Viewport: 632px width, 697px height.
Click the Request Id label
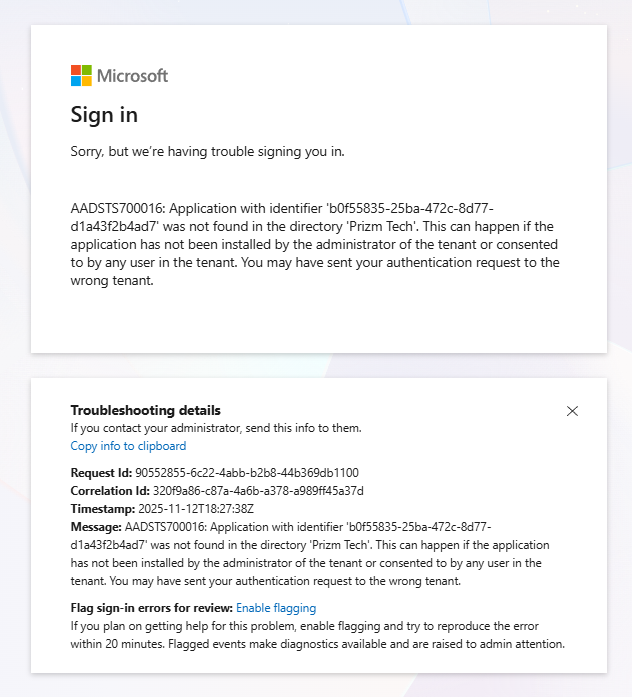click(101, 472)
